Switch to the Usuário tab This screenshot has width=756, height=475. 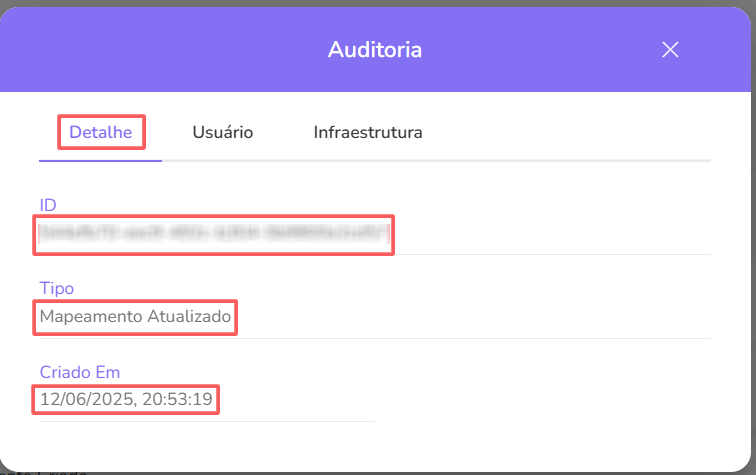[x=222, y=132]
